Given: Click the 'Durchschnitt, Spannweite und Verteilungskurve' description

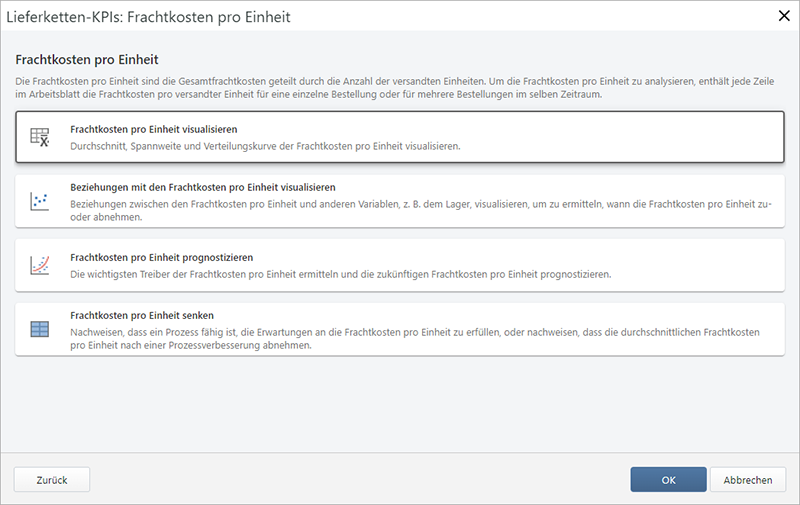Looking at the screenshot, I should tap(265, 146).
